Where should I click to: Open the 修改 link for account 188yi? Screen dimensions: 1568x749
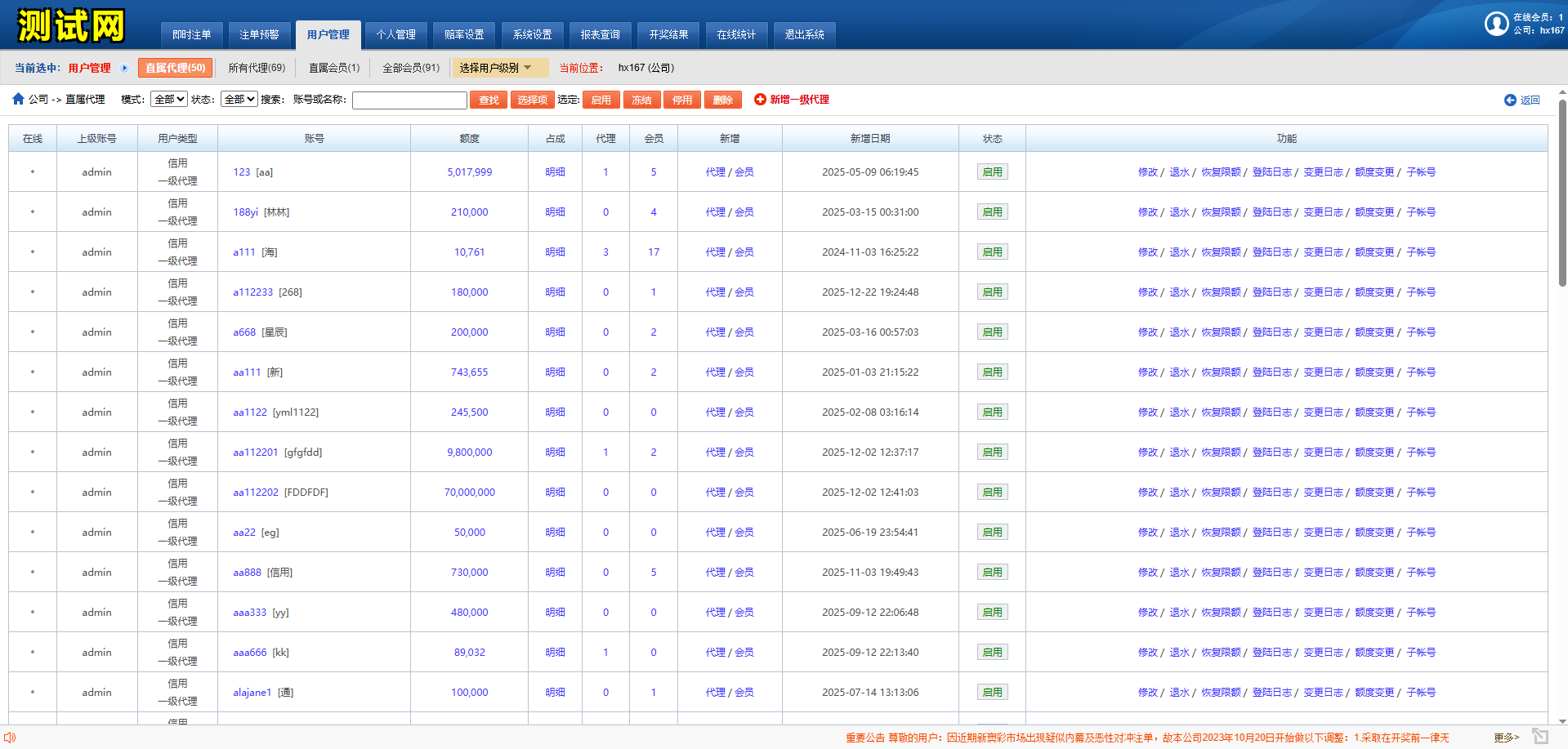tap(1147, 212)
